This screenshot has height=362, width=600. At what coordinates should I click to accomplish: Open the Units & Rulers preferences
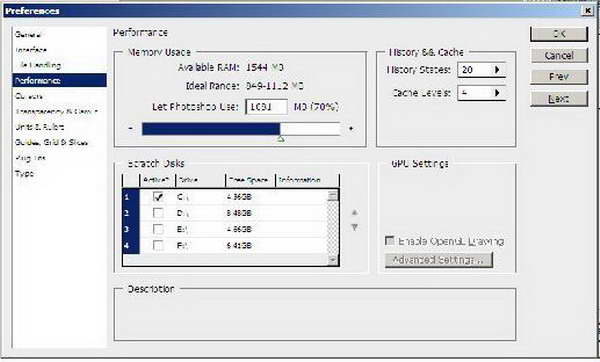coord(40,127)
